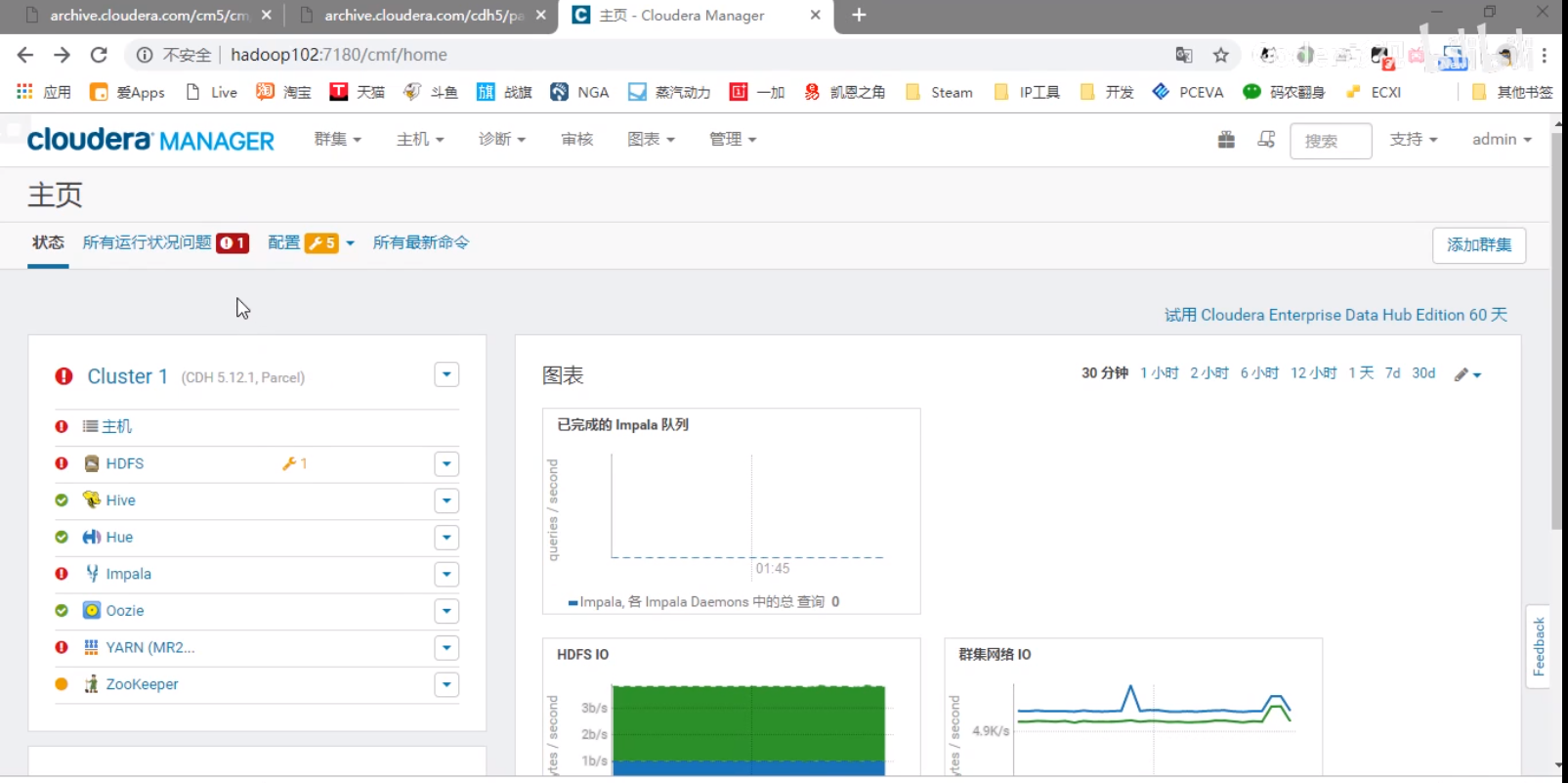Open the Feedback side tab
This screenshot has height=783, width=1568.
1539,646
